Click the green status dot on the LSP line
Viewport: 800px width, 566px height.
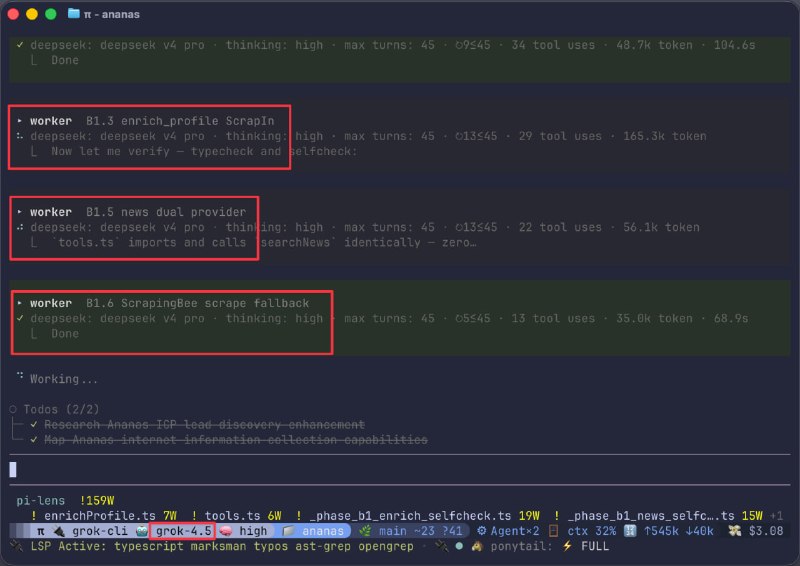pos(460,547)
